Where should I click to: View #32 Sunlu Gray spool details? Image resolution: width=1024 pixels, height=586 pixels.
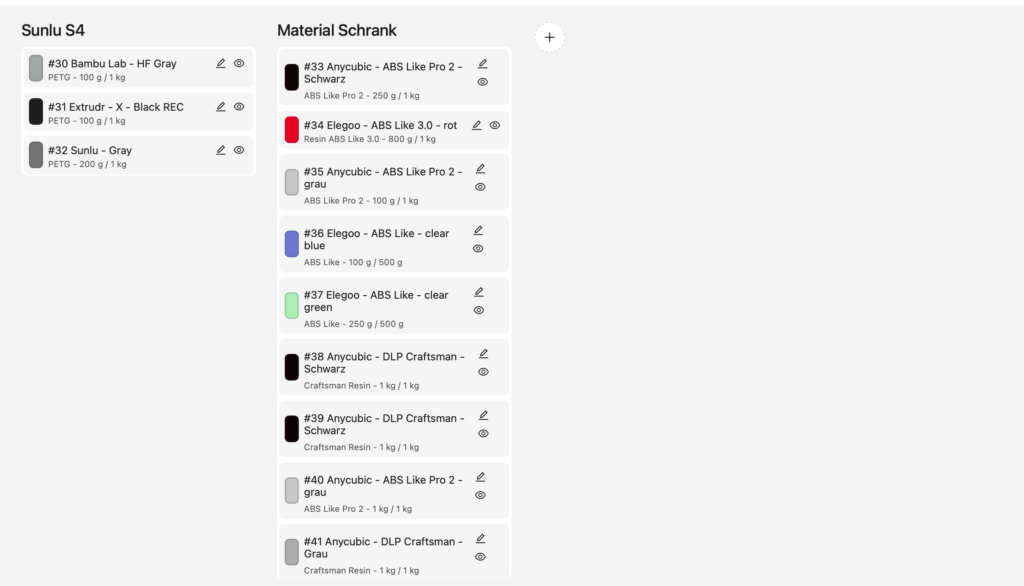(x=239, y=150)
